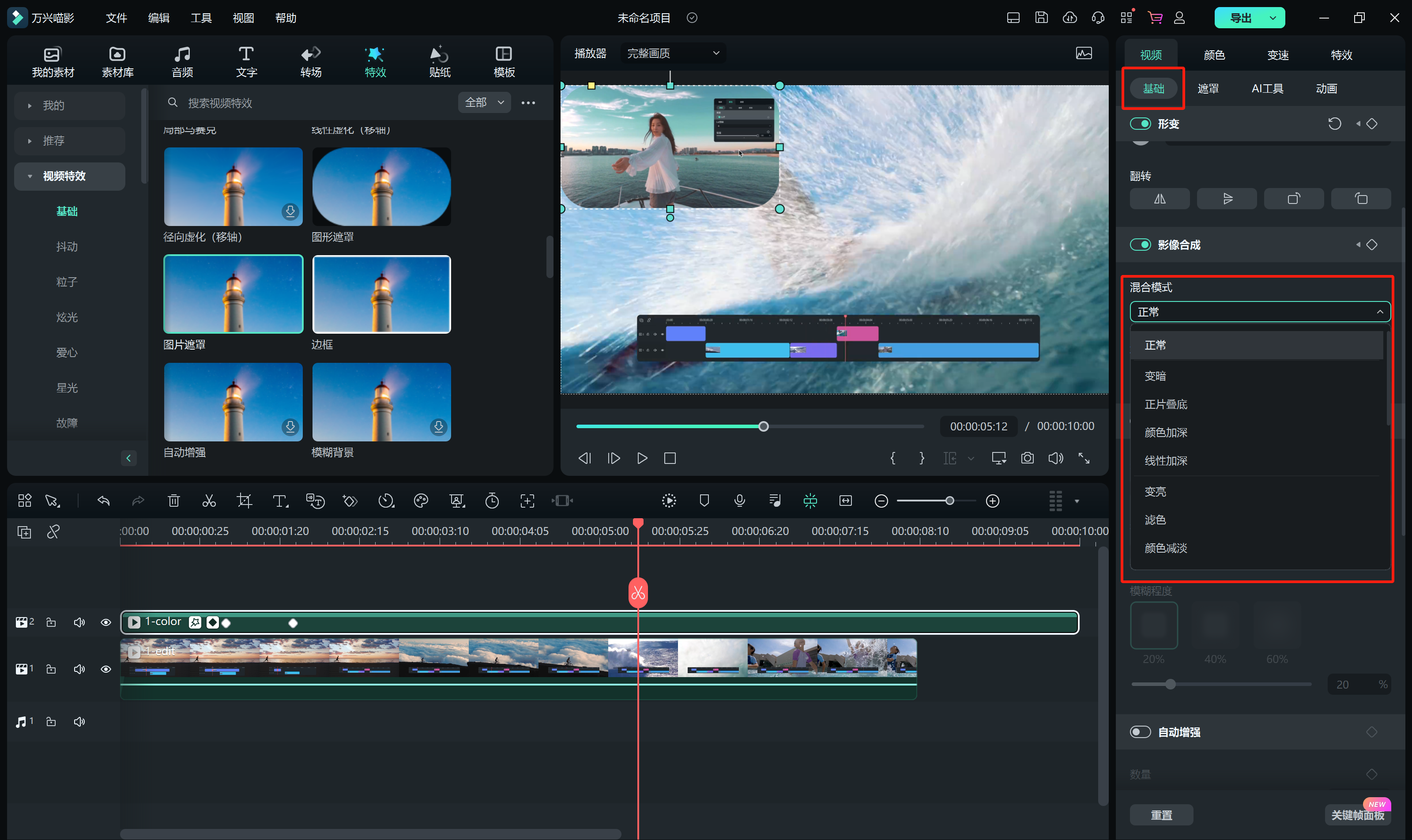Open the color palette tool icon

pos(421,501)
